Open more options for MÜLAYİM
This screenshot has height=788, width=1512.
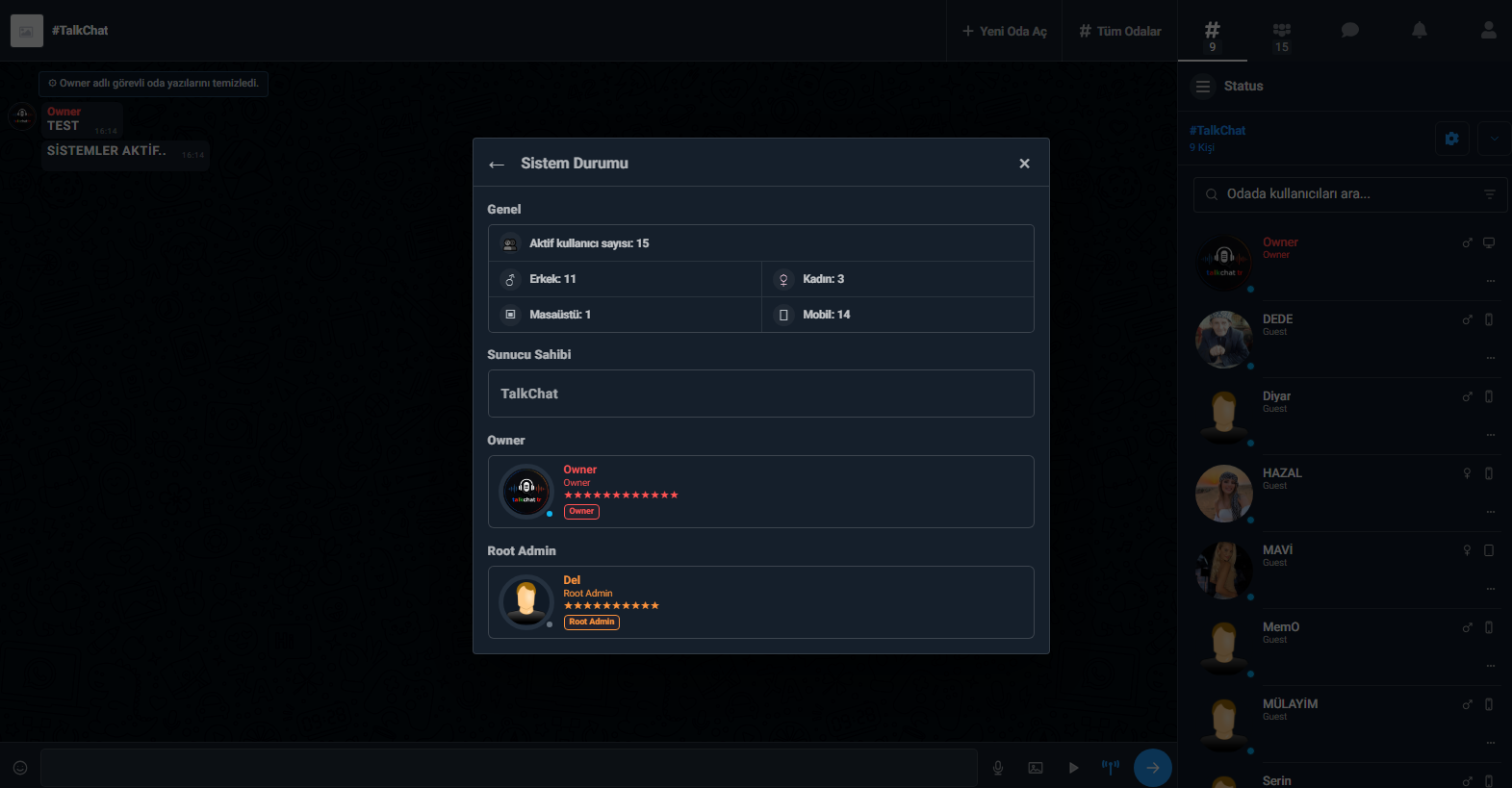[1491, 743]
